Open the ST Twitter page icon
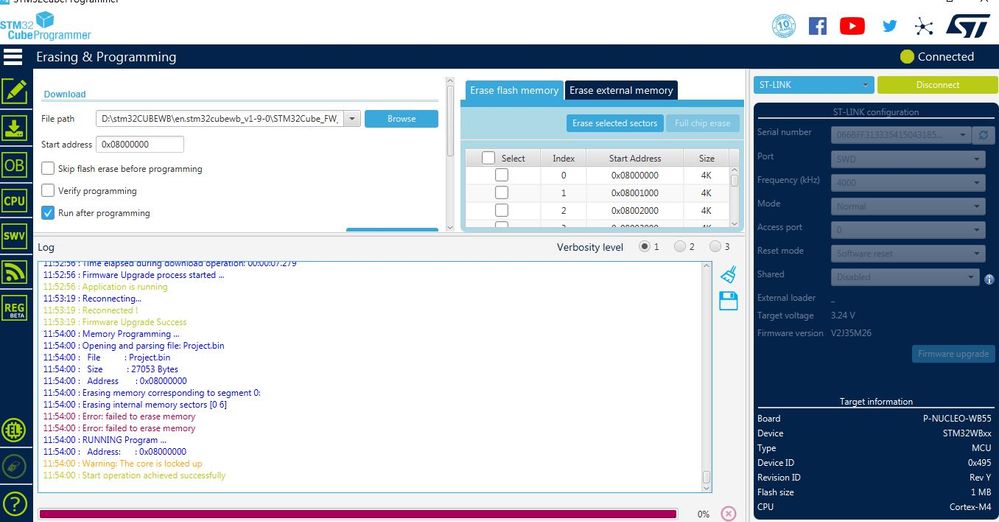Viewport: 999px width, 522px height. click(x=889, y=26)
